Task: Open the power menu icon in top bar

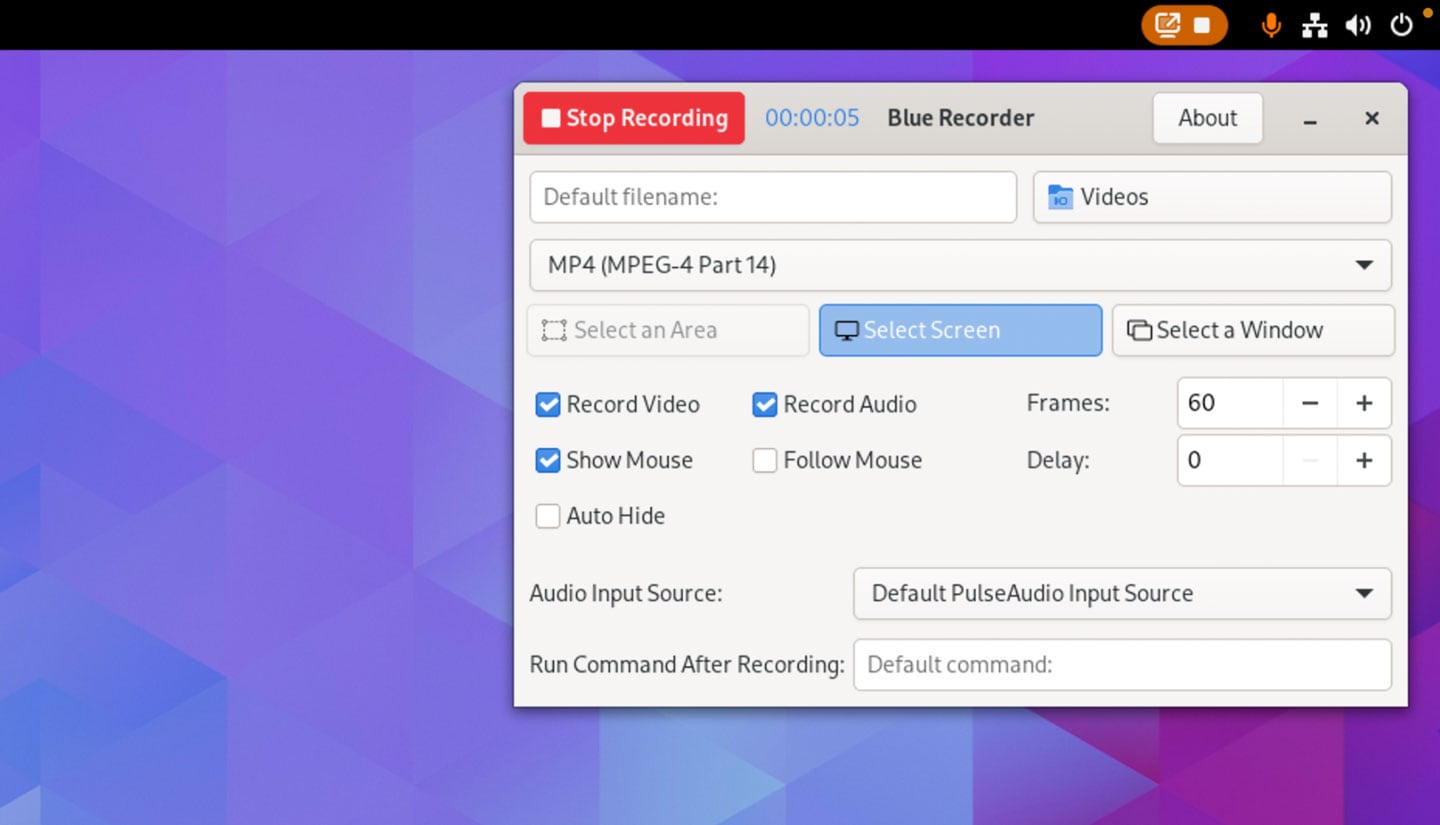Action: [x=1402, y=25]
